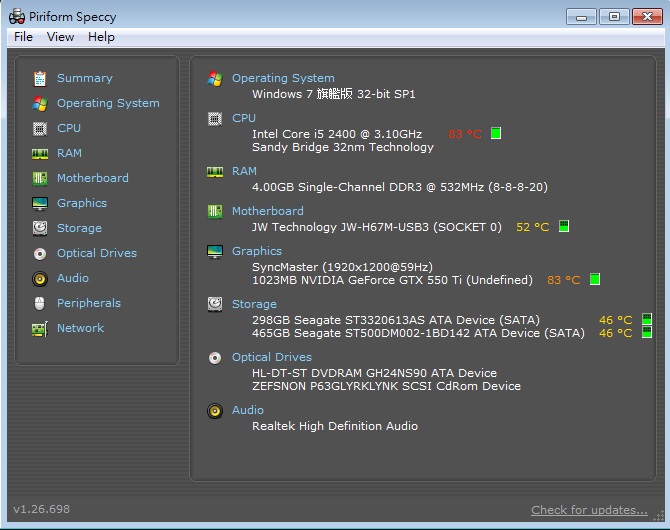
Task: Open the RAM section in sidebar
Action: click(69, 153)
